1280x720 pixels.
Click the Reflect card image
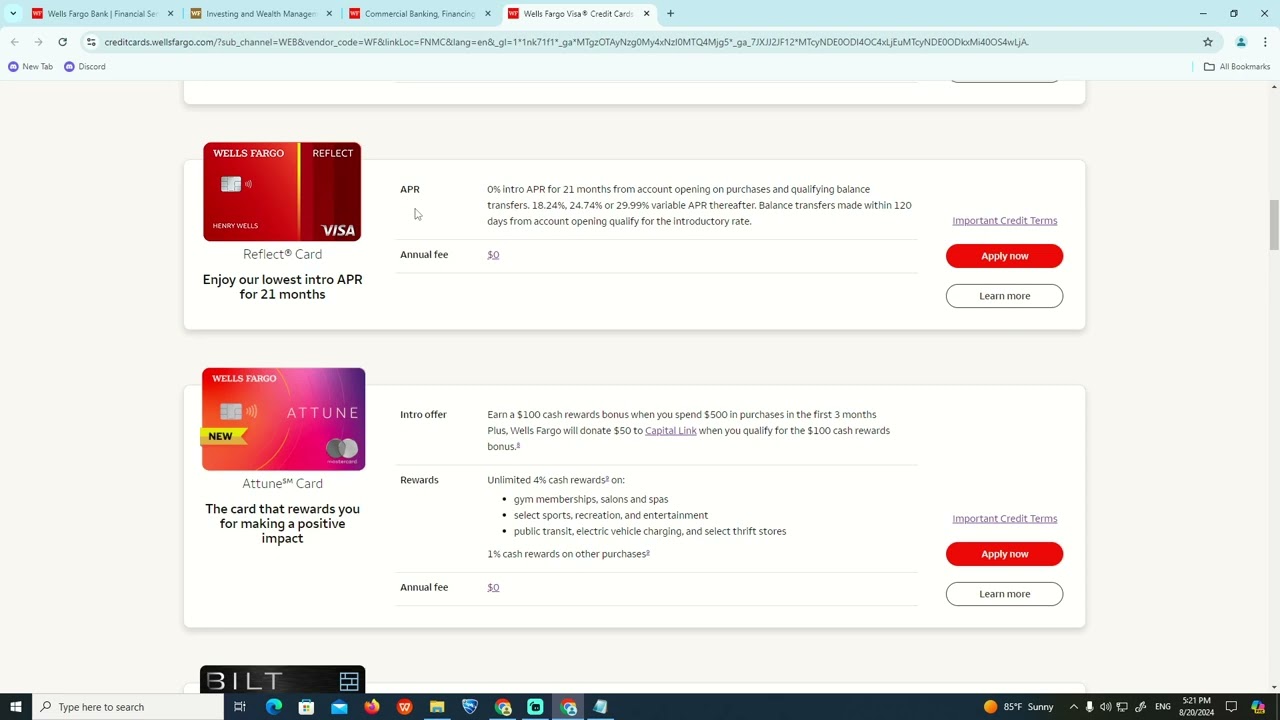pyautogui.click(x=282, y=192)
